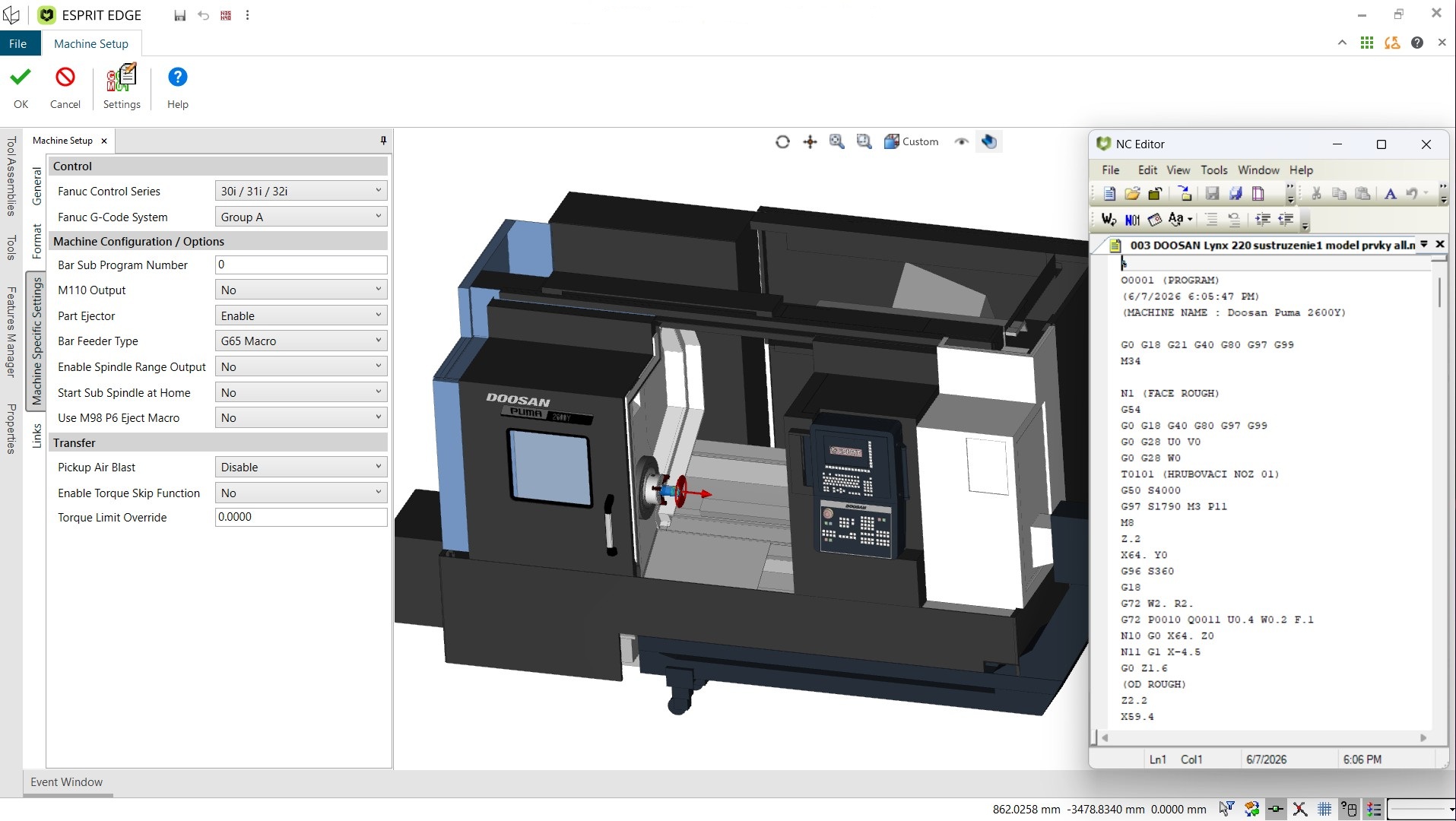This screenshot has height=821, width=1456.
Task: Click the selection filter cursor icon in status bar
Action: click(1226, 809)
